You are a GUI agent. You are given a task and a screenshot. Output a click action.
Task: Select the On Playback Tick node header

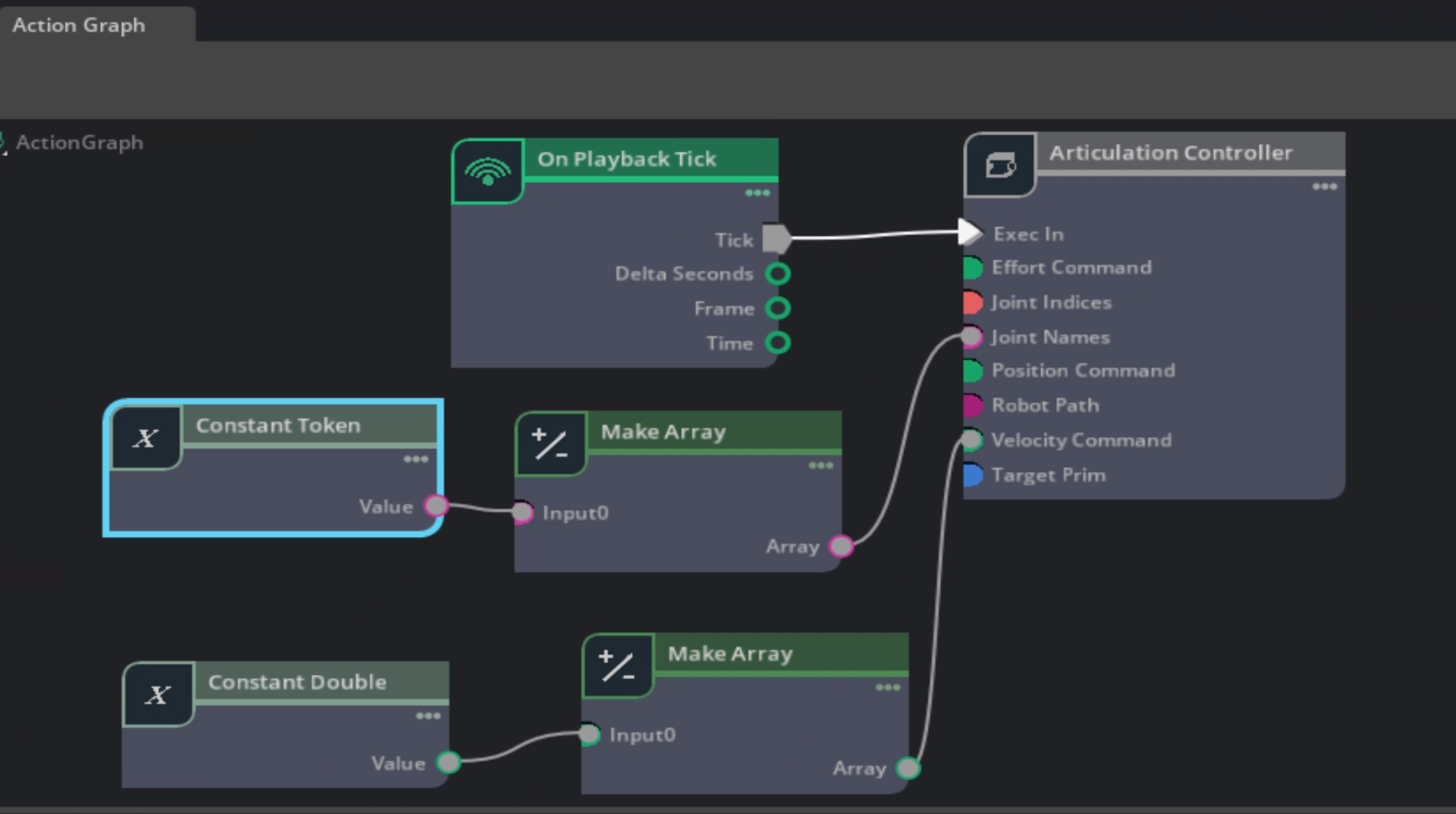650,159
